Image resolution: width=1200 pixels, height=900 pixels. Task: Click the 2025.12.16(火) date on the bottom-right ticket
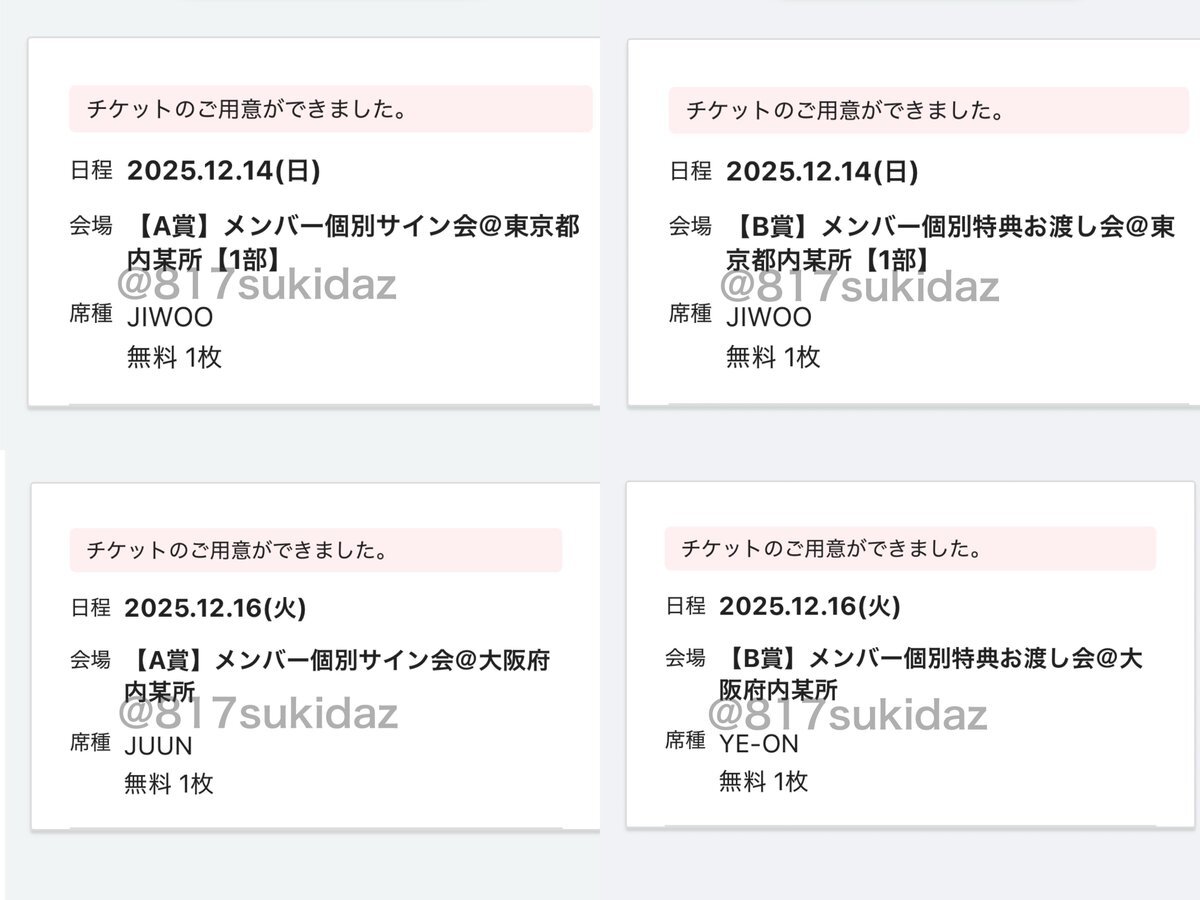[812, 608]
